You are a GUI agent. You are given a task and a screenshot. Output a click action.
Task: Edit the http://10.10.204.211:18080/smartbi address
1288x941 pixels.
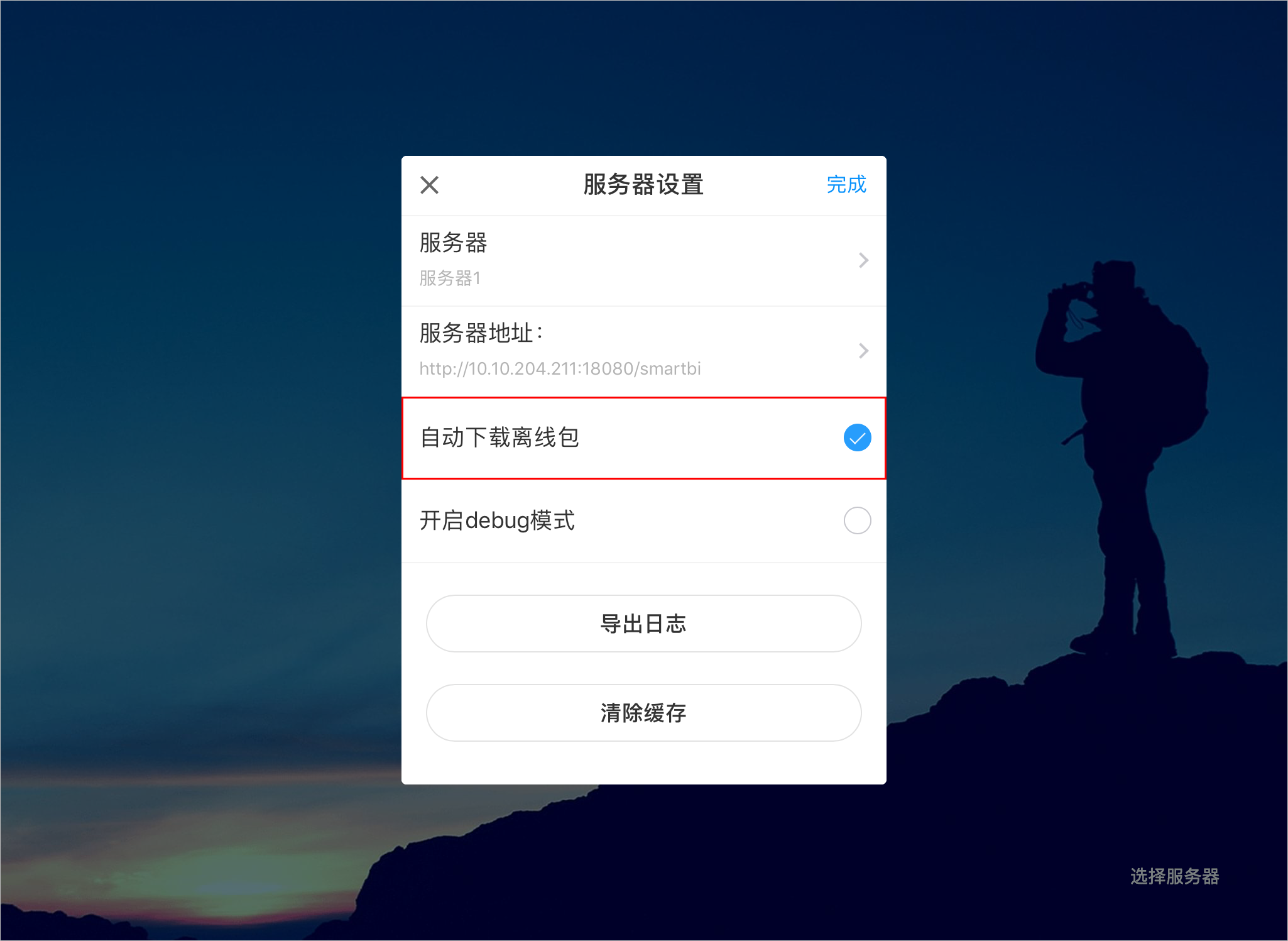coord(560,368)
